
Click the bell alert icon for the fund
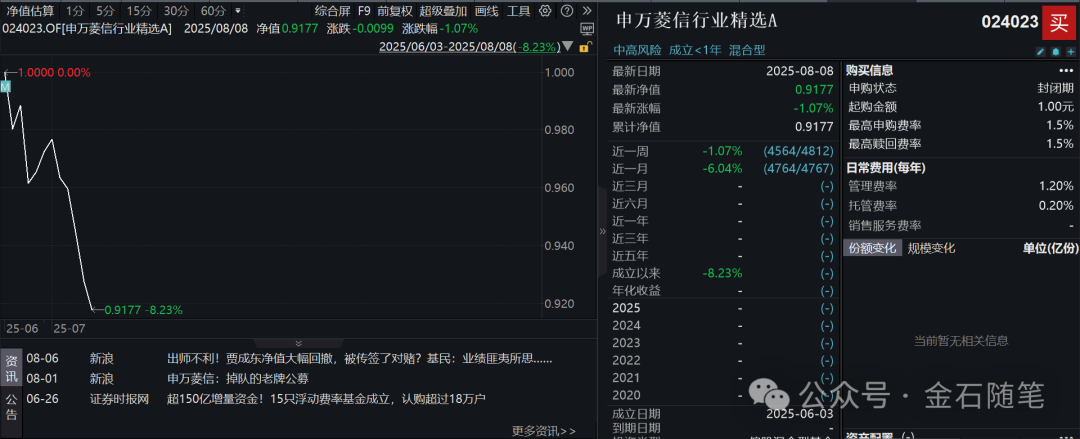pyautogui.click(x=1055, y=52)
